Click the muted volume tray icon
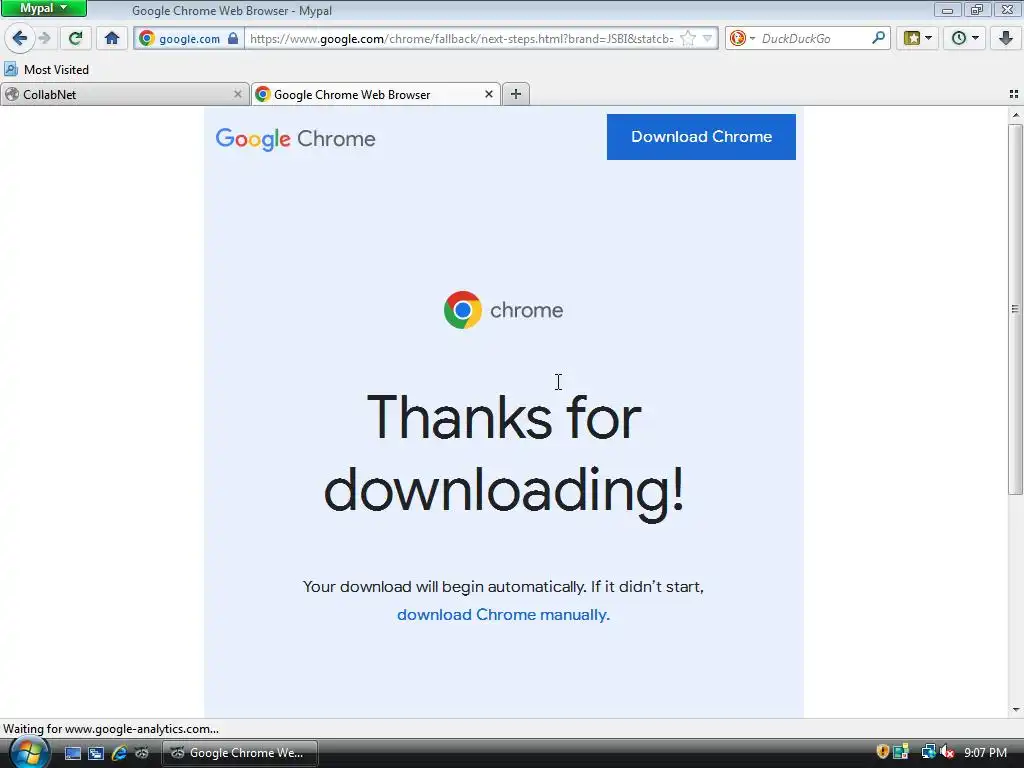Image resolution: width=1024 pixels, height=768 pixels. click(947, 752)
